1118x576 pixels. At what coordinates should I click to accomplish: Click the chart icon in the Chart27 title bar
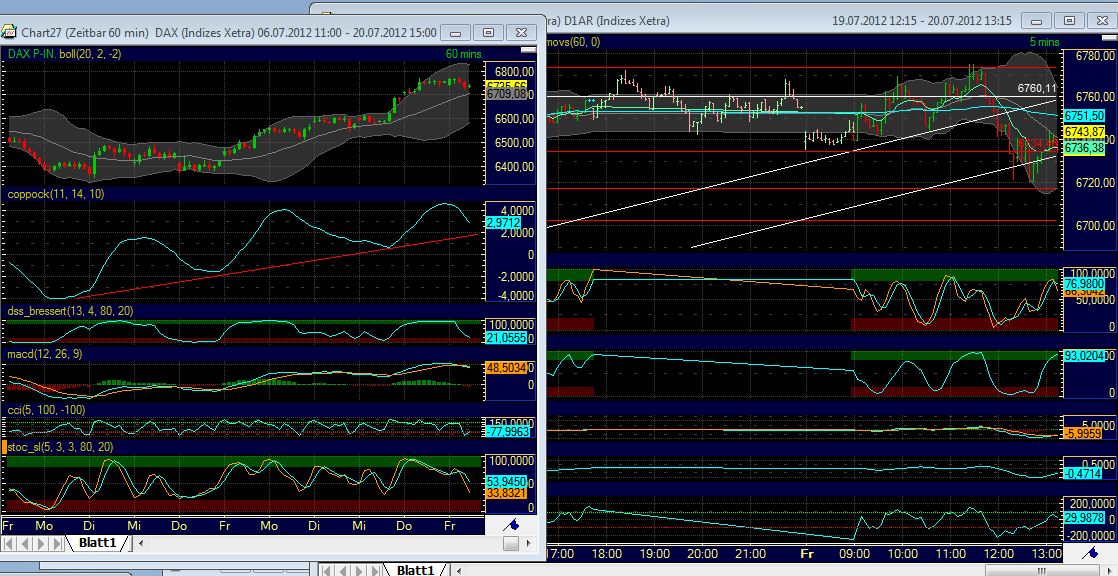[x=9, y=31]
